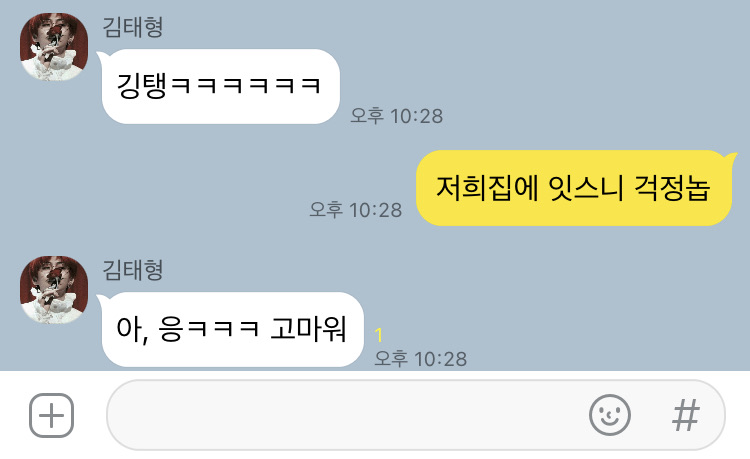Tap the name 김태형 above 아, 응ㅋㅋㅋ bubble
The width and height of the screenshot is (750, 459).
133,270
